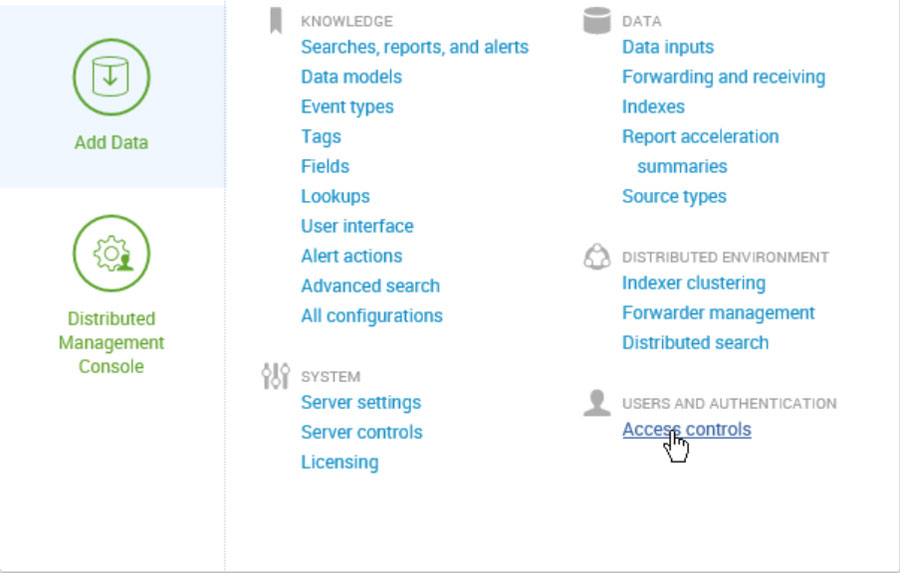Click the Knowledge bookmark icon
The height and width of the screenshot is (573, 900).
click(x=276, y=21)
